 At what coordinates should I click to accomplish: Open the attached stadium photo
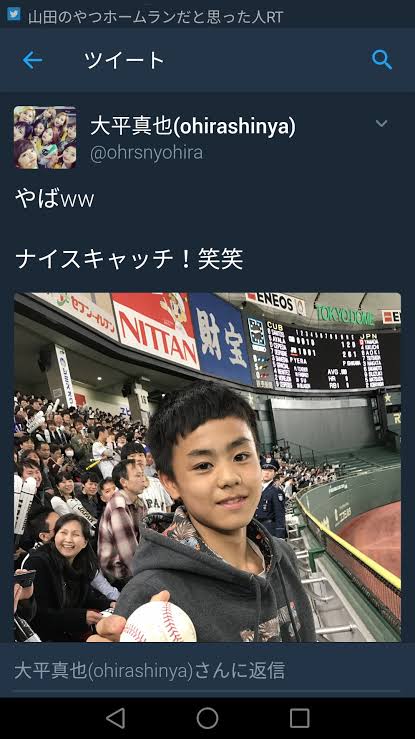tap(207, 467)
